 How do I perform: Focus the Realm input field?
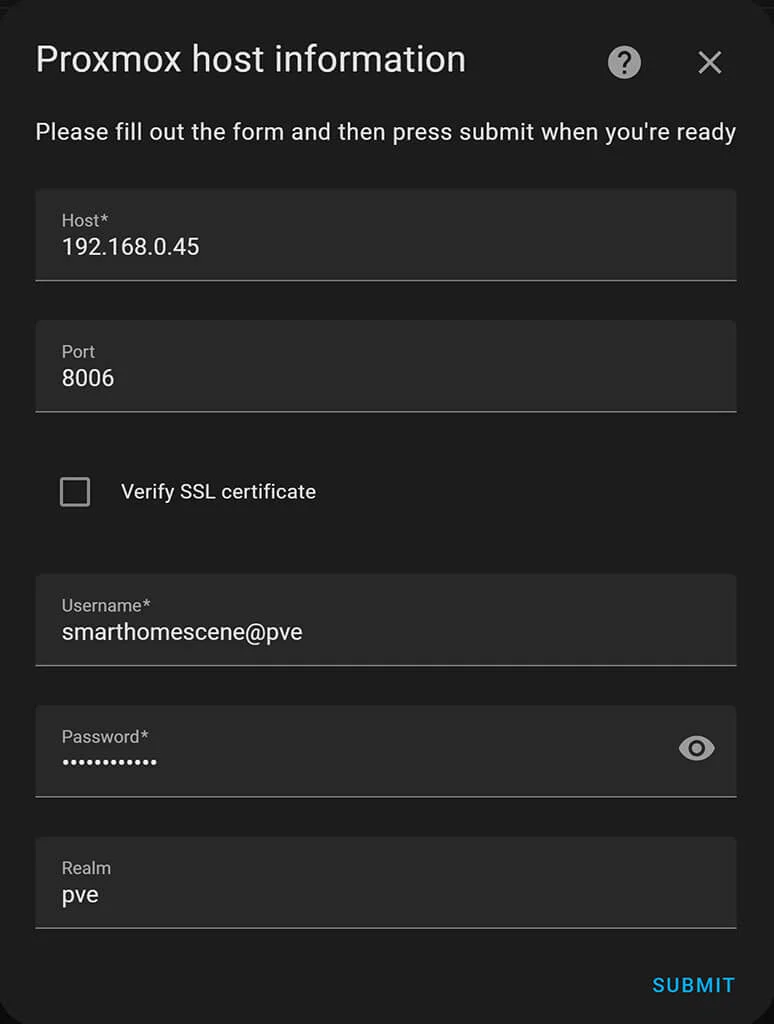385,883
